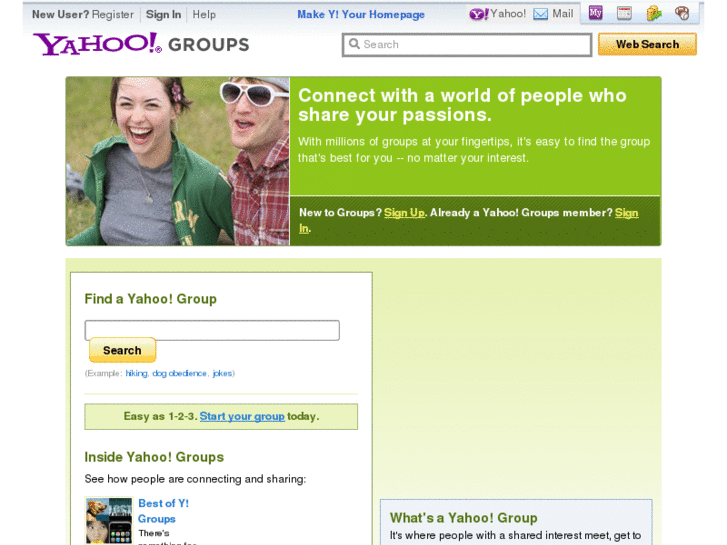The height and width of the screenshot is (545, 727).
Task: Click the Connect with a world headline
Action: [462, 105]
